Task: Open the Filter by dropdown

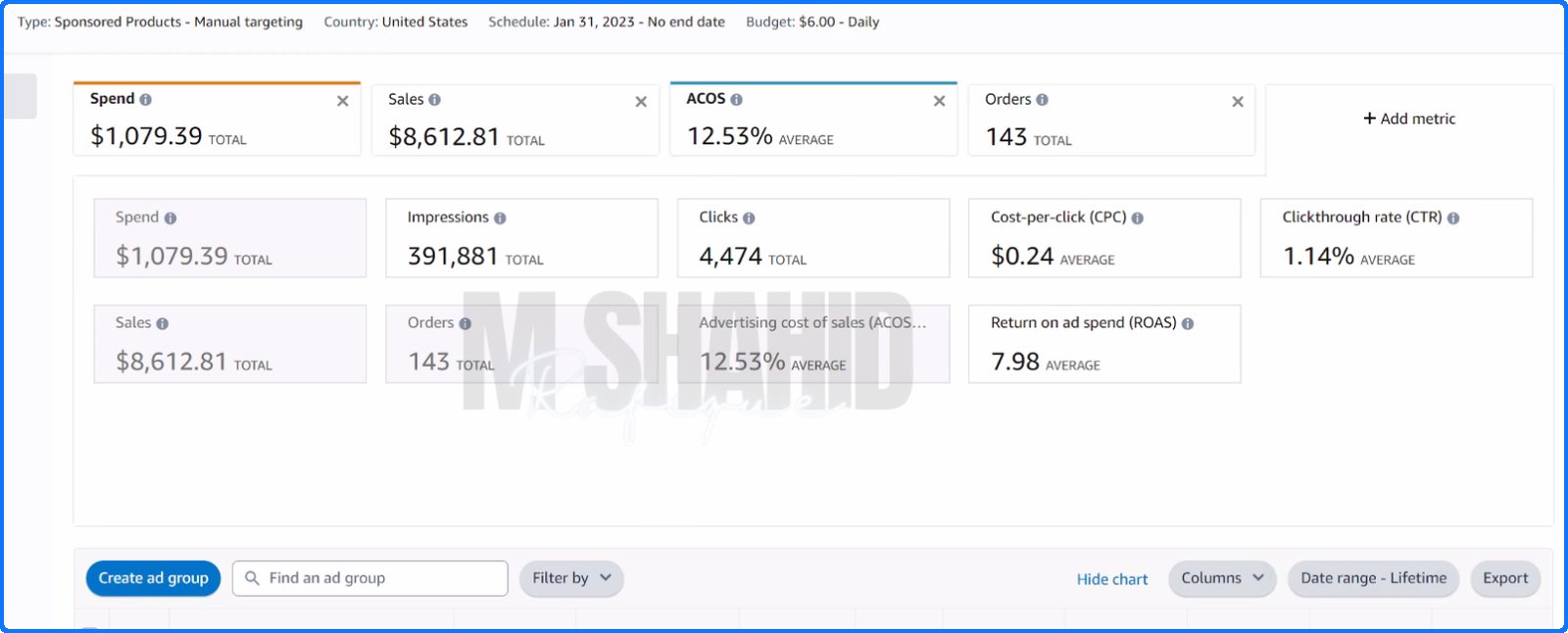Action: coord(571,578)
